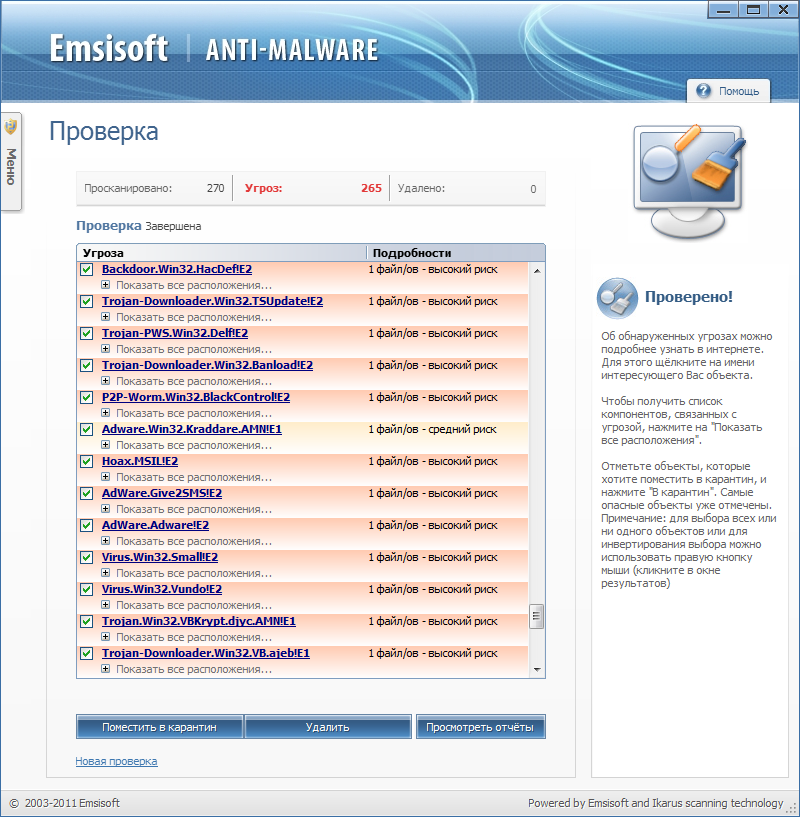The image size is (800, 817).
Task: Expand locations under Trojan-Downloader.Win32.VB.ajeb!E1
Action: pyautogui.click(x=105, y=669)
